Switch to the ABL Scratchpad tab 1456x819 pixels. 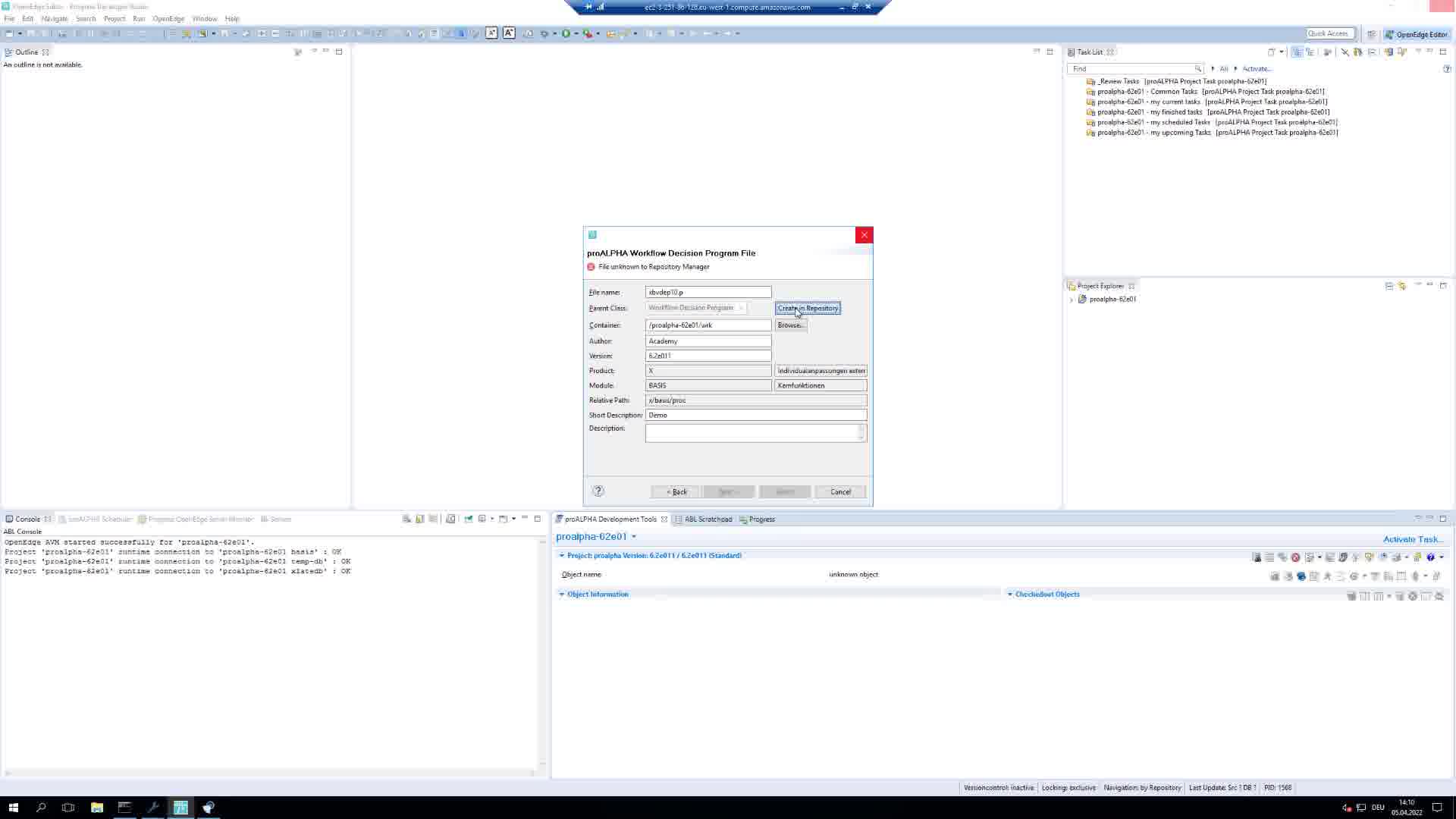click(704, 519)
